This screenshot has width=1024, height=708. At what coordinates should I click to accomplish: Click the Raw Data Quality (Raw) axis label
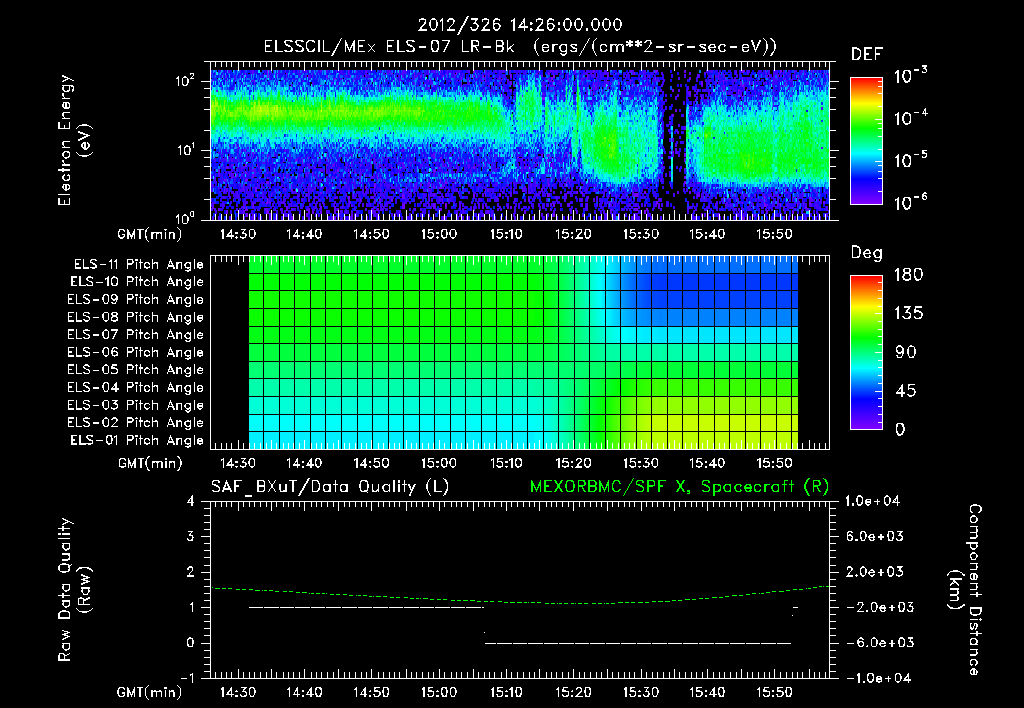[x=74, y=590]
